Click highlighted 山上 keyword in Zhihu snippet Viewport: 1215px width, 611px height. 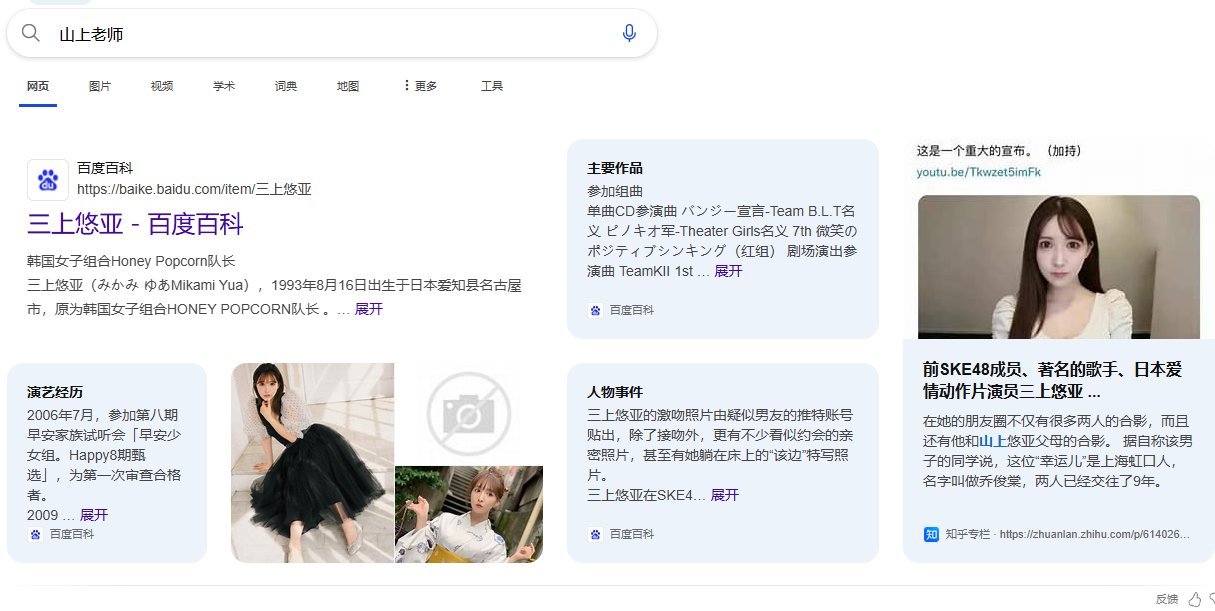click(x=992, y=441)
